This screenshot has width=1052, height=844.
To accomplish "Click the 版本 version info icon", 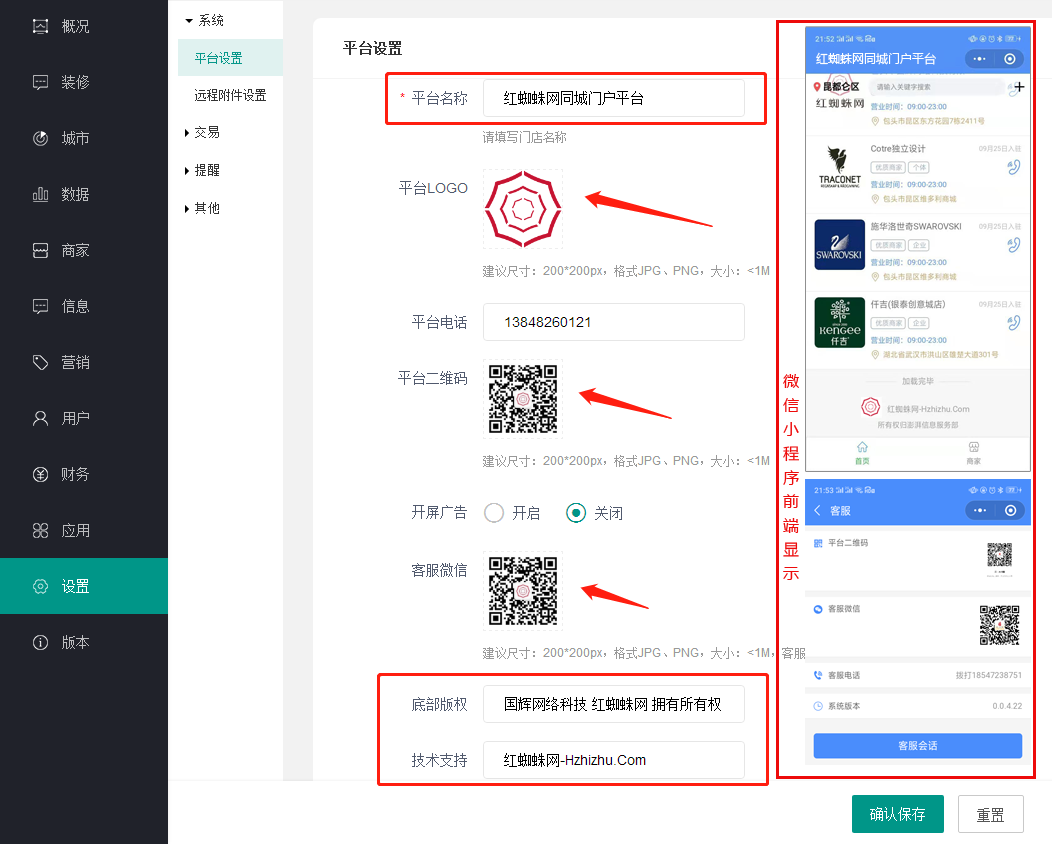I will pyautogui.click(x=40, y=643).
